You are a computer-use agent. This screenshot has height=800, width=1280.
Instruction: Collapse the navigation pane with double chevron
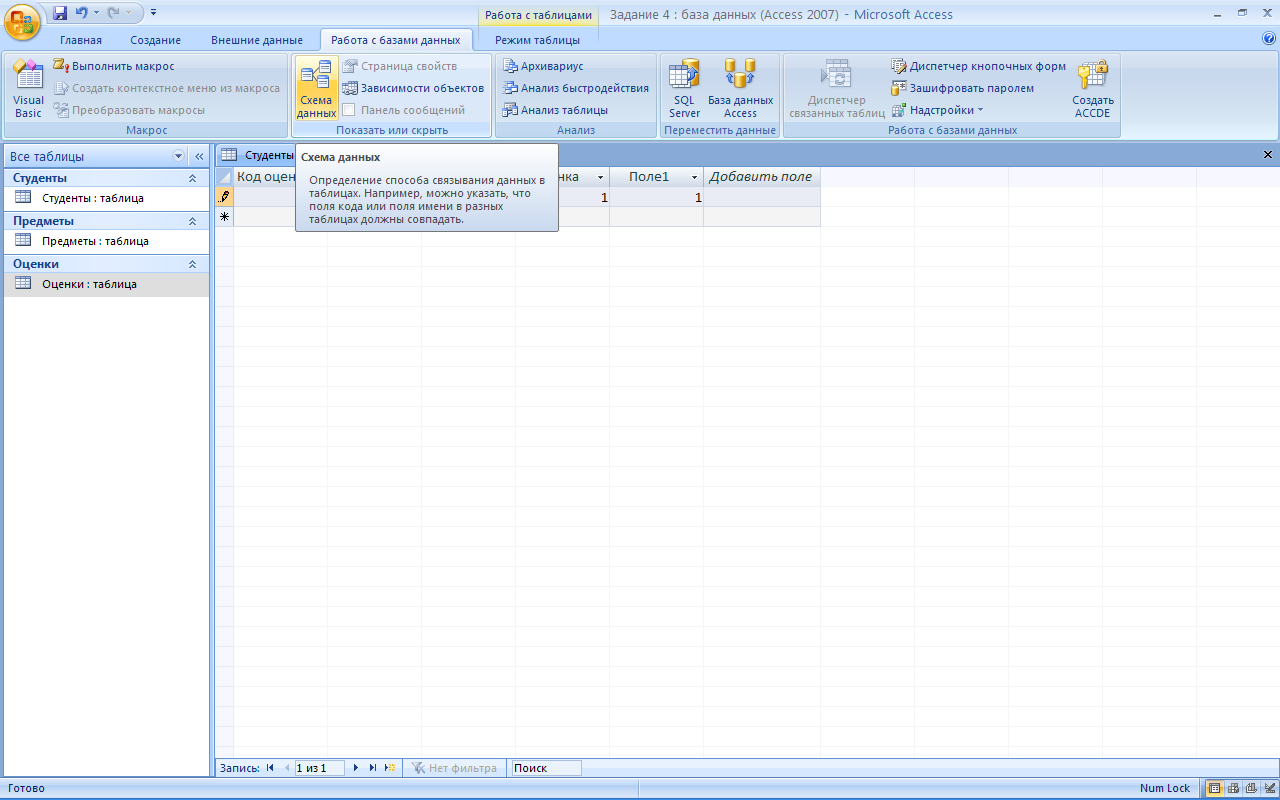click(199, 156)
